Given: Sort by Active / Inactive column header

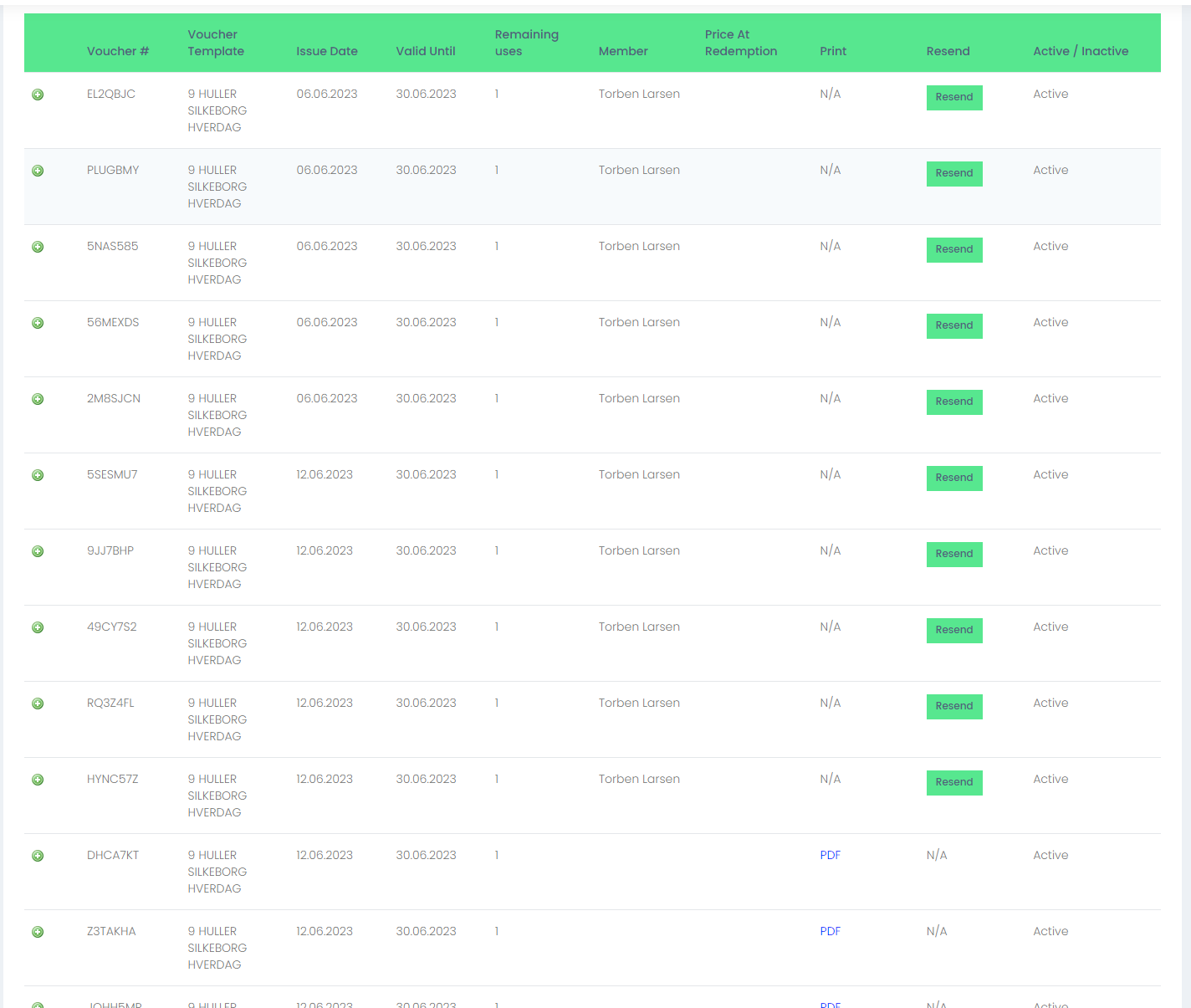Looking at the screenshot, I should point(1081,51).
